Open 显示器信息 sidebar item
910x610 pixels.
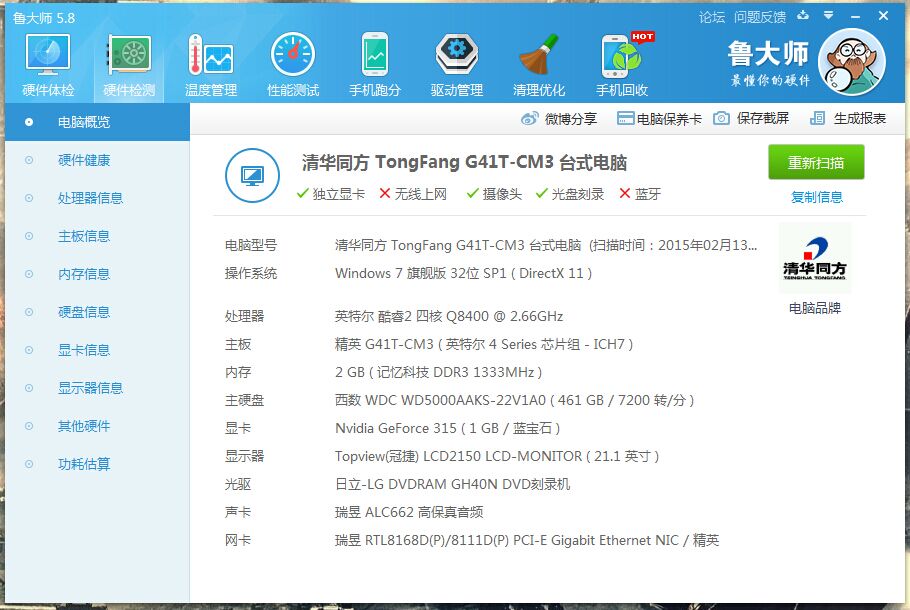97,388
